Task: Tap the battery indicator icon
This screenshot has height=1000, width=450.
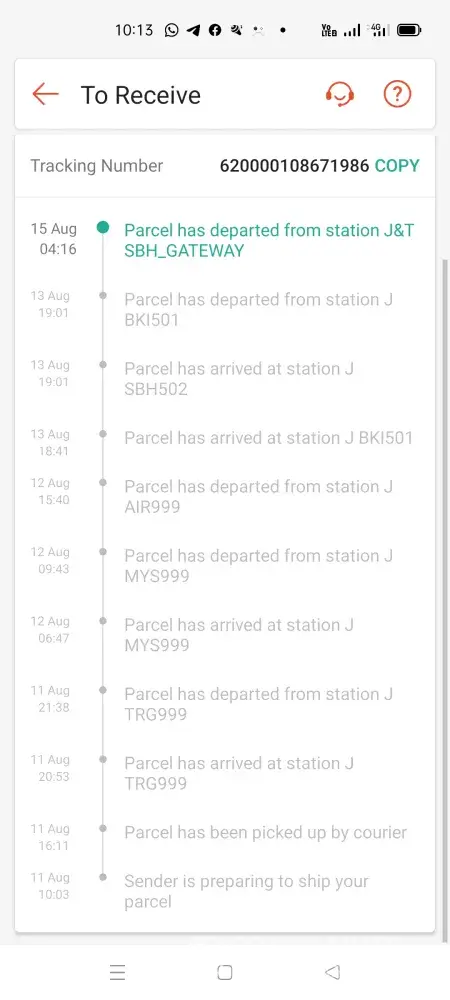Action: pos(409,30)
